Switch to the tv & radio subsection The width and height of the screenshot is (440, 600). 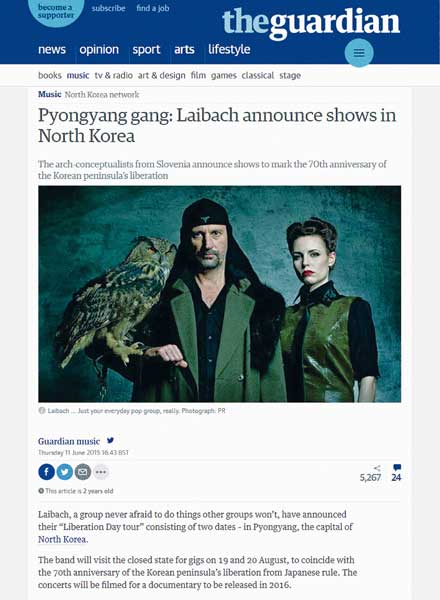point(114,75)
